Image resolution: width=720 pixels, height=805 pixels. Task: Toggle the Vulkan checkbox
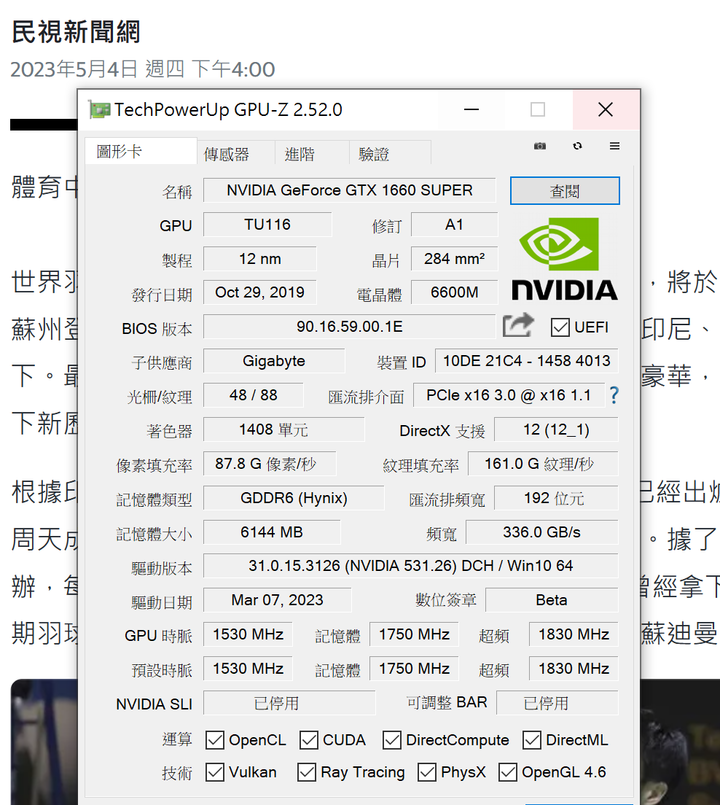[x=215, y=772]
